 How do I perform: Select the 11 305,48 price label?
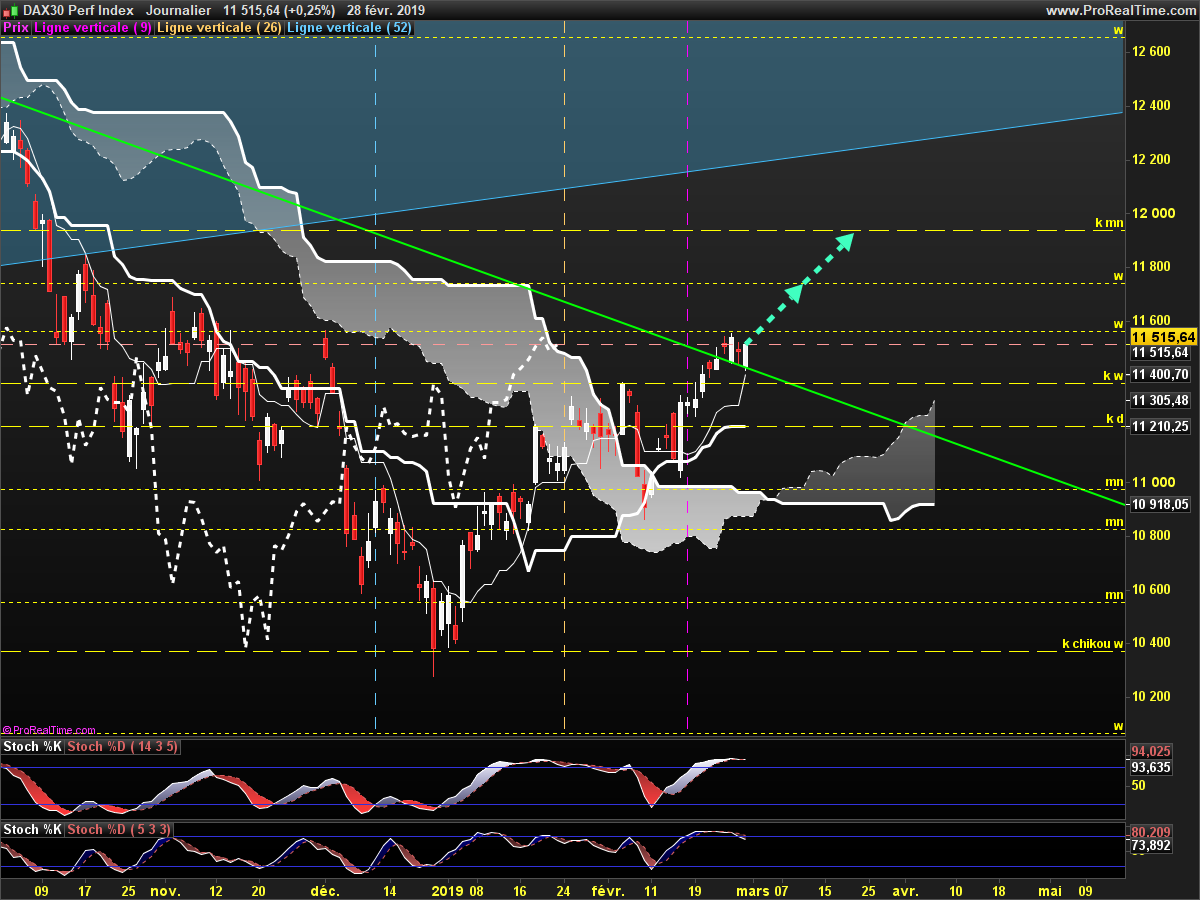coord(1160,400)
